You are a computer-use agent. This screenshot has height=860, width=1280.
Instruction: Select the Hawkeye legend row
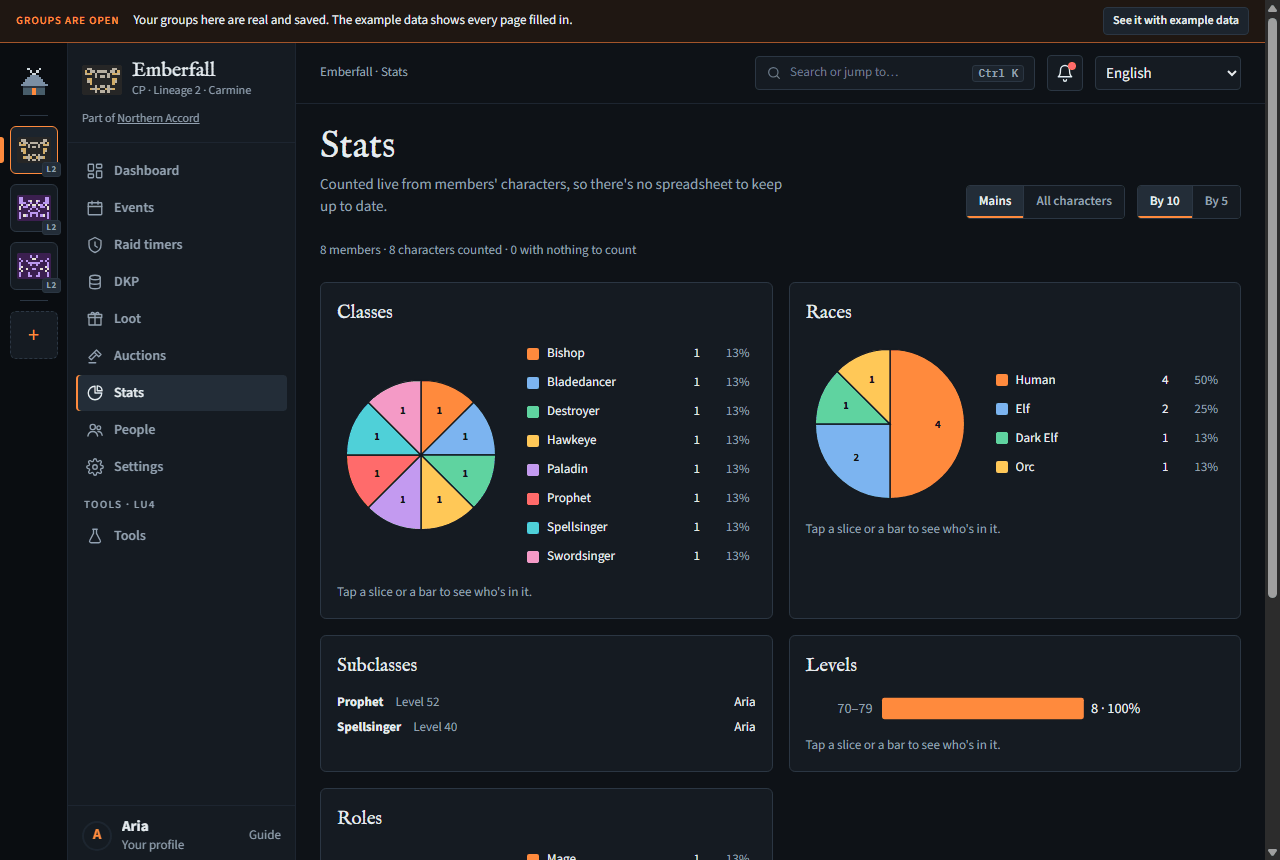(x=638, y=440)
